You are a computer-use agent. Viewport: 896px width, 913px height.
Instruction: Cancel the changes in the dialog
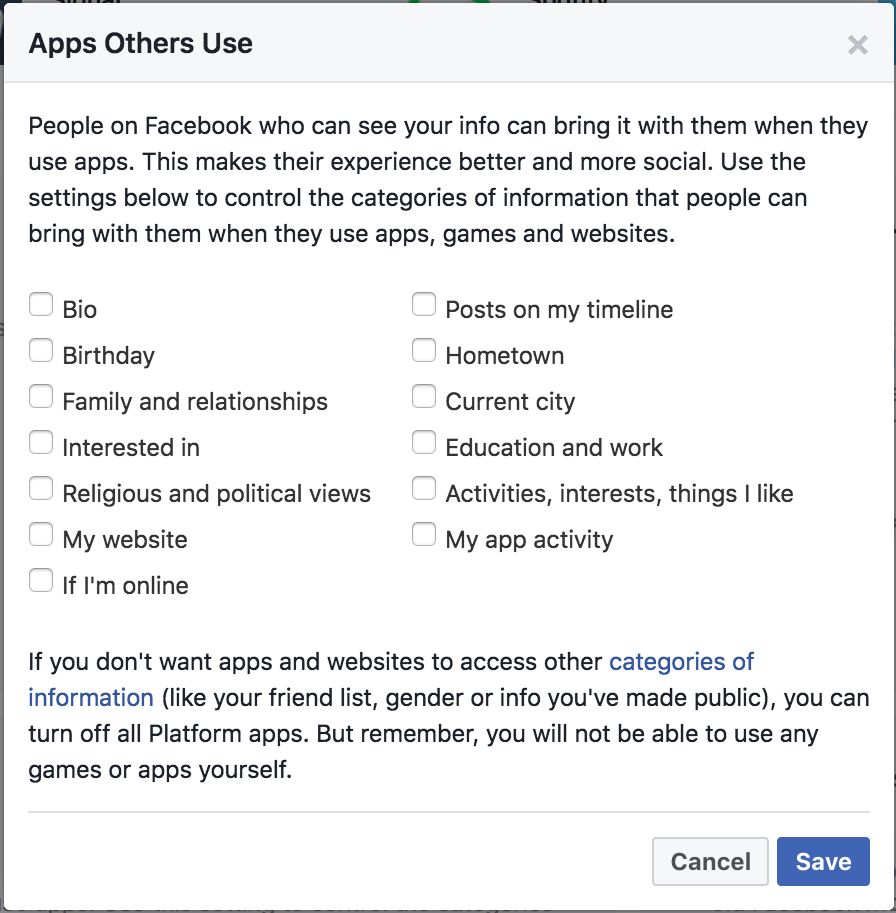pos(710,861)
